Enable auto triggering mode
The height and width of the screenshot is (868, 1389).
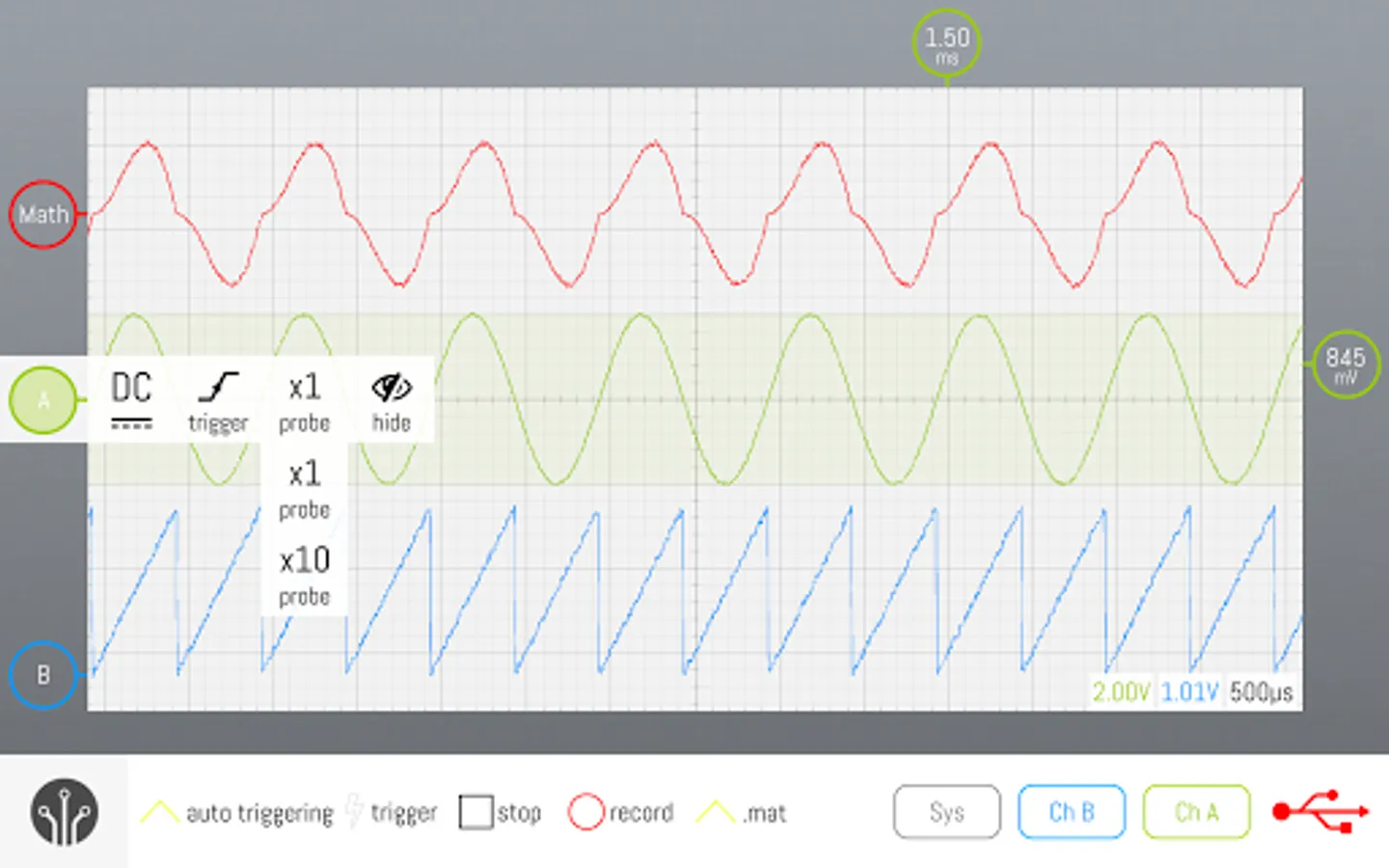point(237,812)
